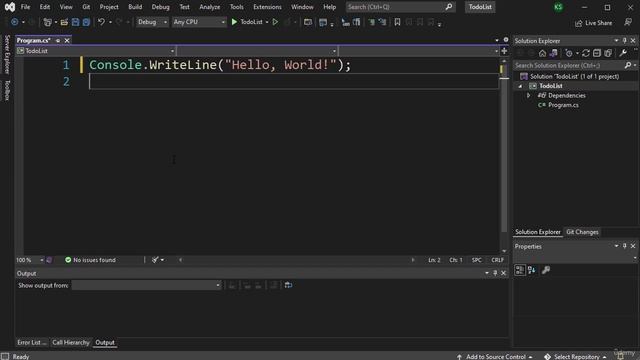This screenshot has width=640, height=360.
Task: Click the split editor plus icon
Action: [504, 51]
